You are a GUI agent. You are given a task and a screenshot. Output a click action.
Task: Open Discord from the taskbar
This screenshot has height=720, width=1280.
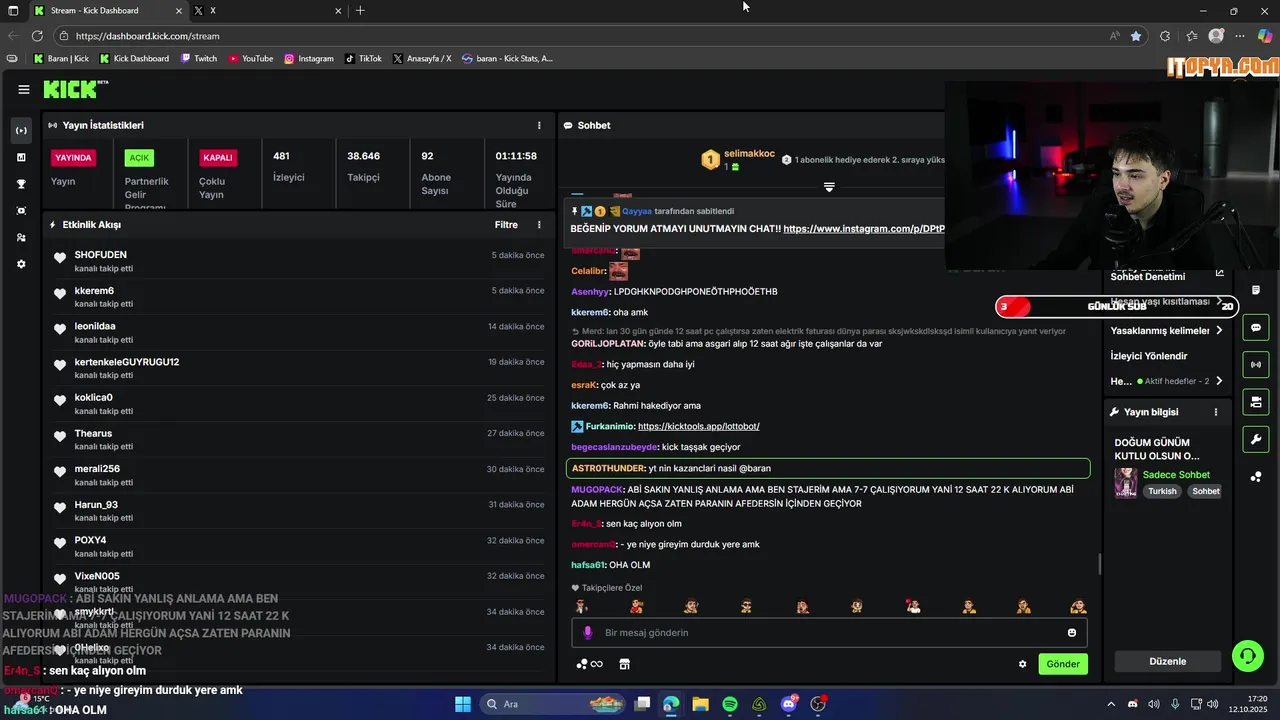(x=789, y=704)
